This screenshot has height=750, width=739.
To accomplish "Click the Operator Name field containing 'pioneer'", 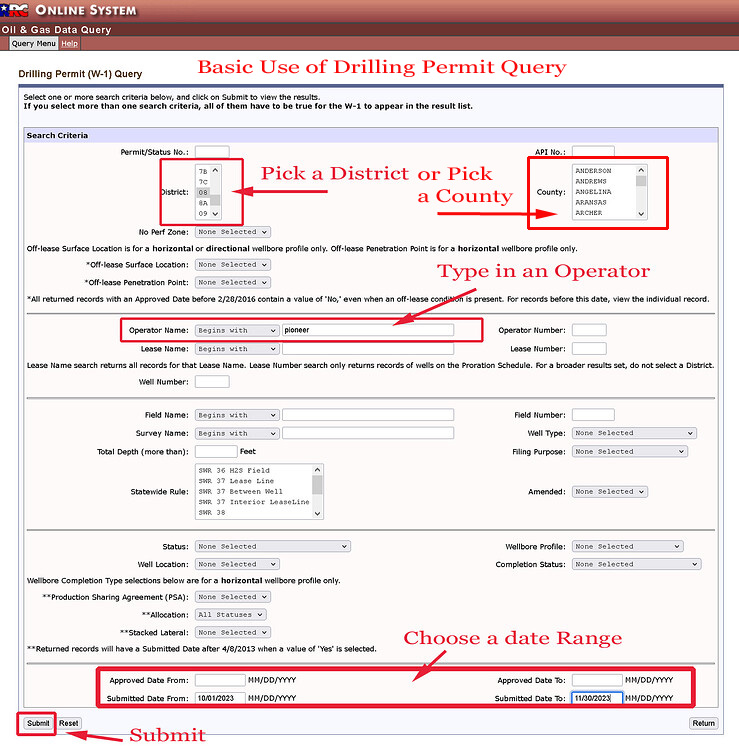I will click(368, 330).
